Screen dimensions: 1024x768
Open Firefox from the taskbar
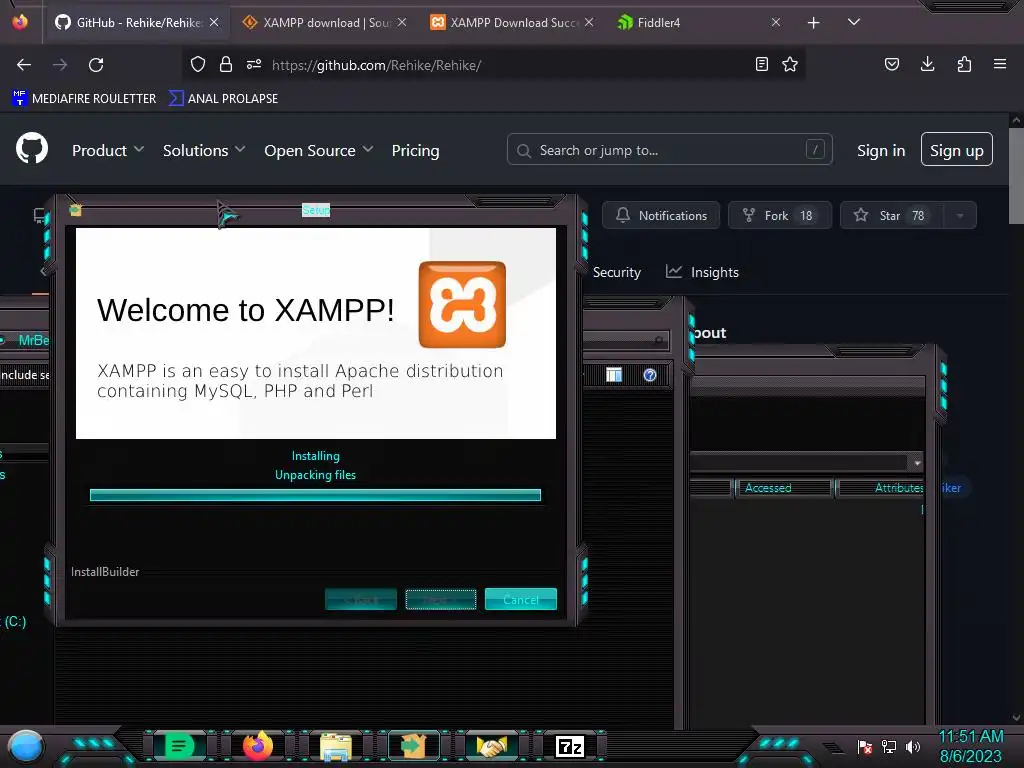[x=257, y=746]
